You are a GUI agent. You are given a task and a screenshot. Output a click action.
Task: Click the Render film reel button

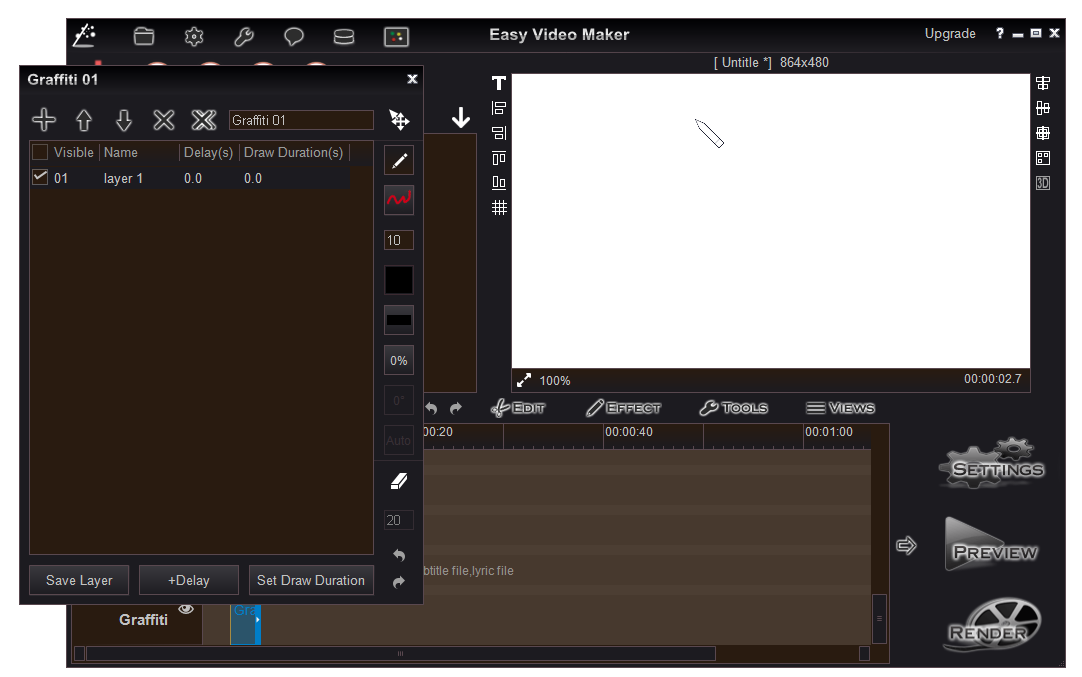click(x=992, y=625)
